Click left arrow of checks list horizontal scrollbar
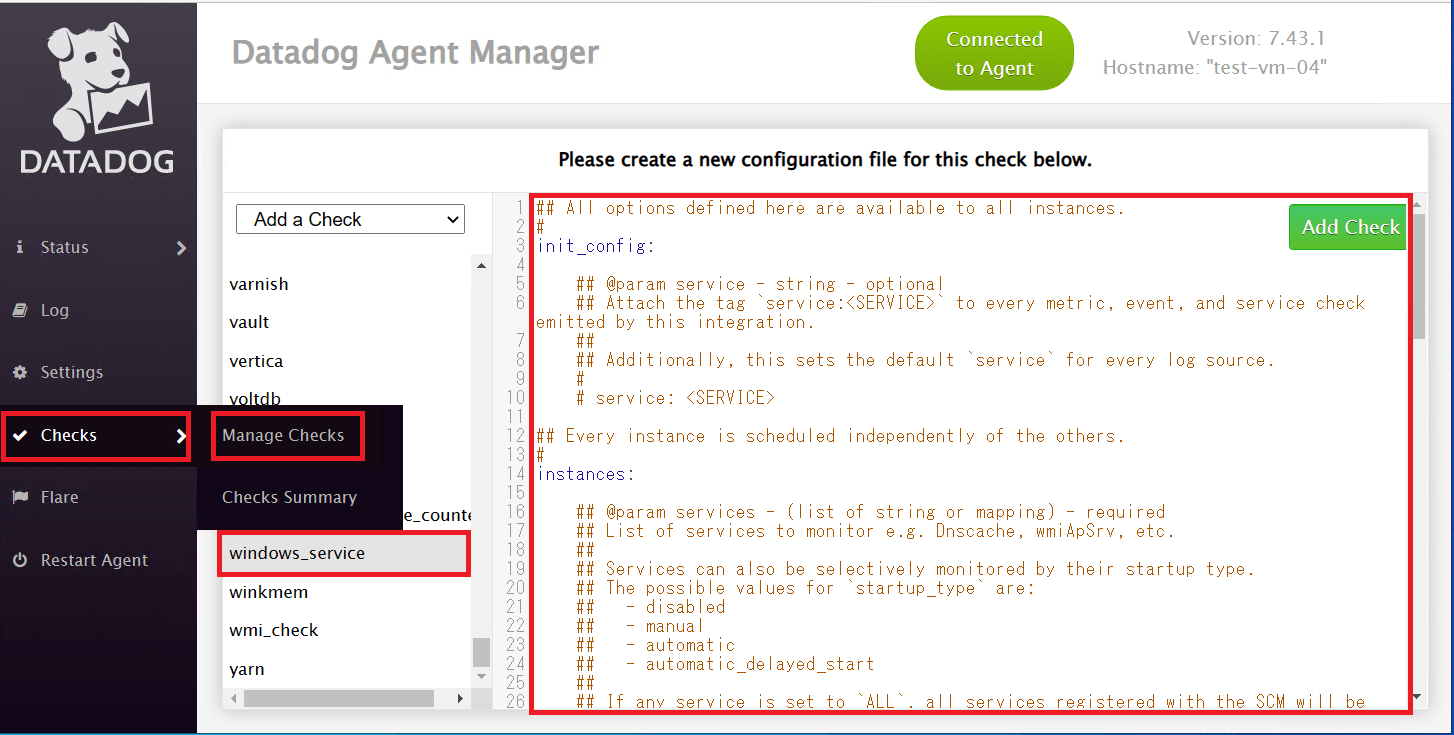The width and height of the screenshot is (1454, 735). tap(234, 697)
